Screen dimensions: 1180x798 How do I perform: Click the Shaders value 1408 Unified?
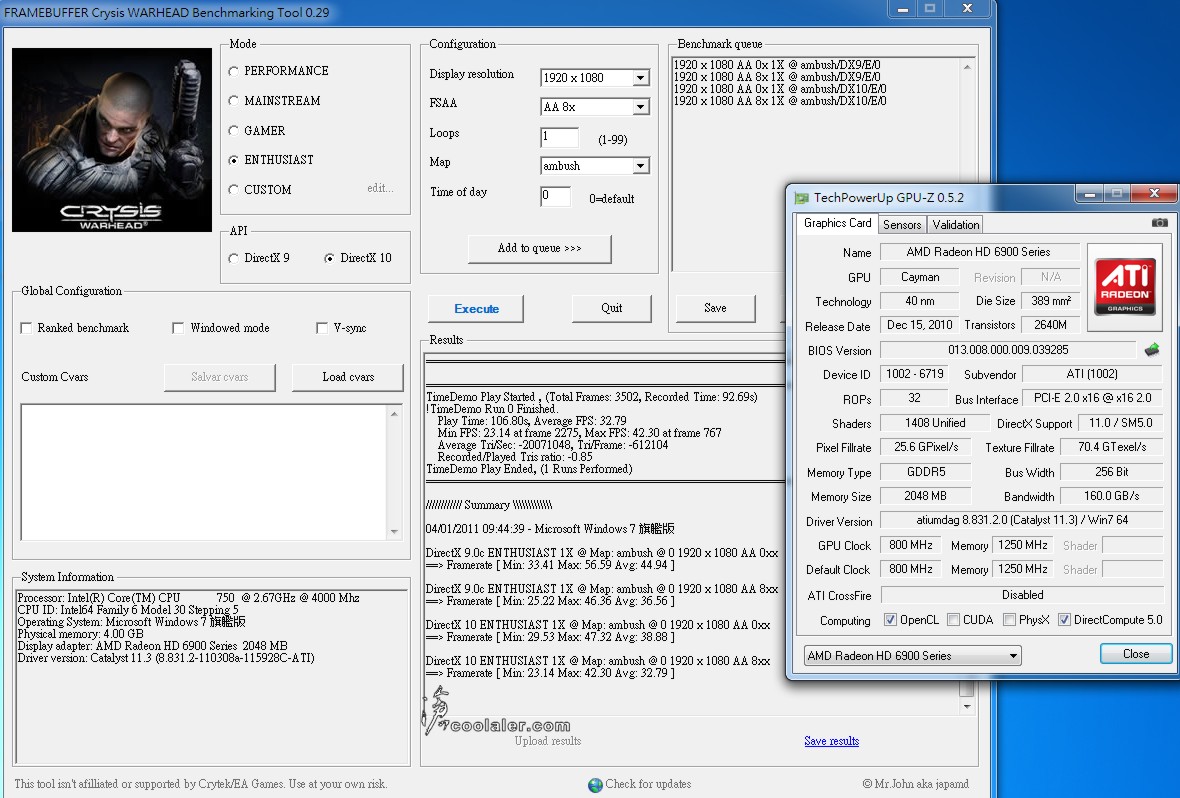pyautogui.click(x=935, y=423)
